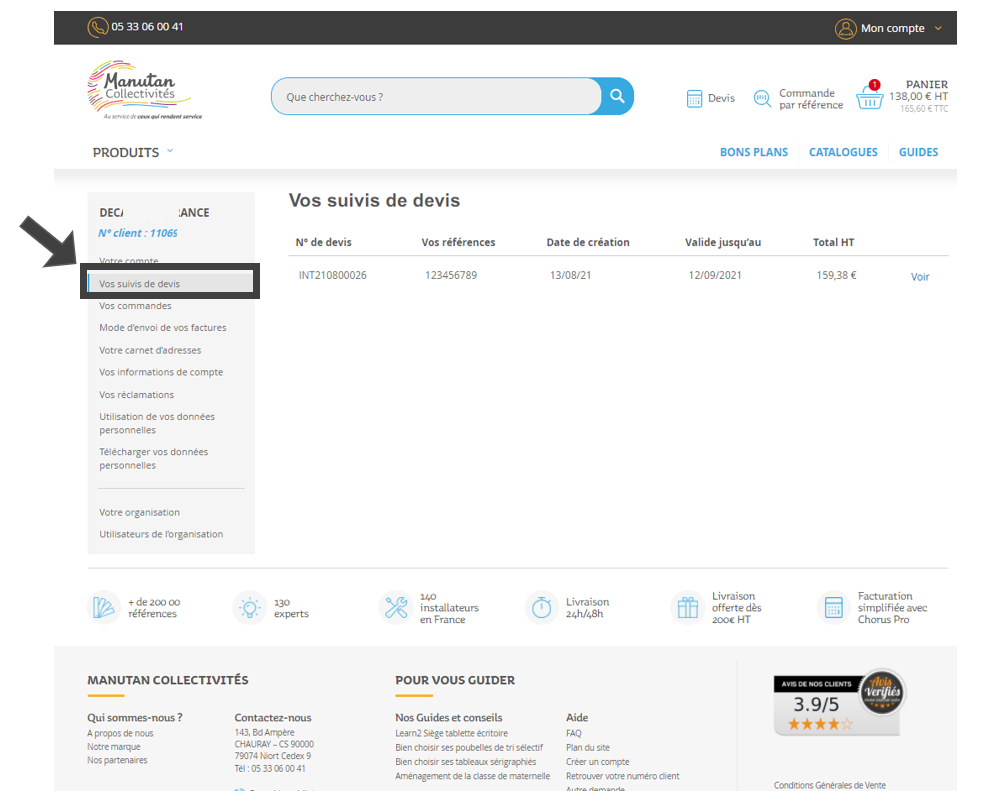
Task: Expand the Mon compte chevron arrow
Action: tap(938, 28)
